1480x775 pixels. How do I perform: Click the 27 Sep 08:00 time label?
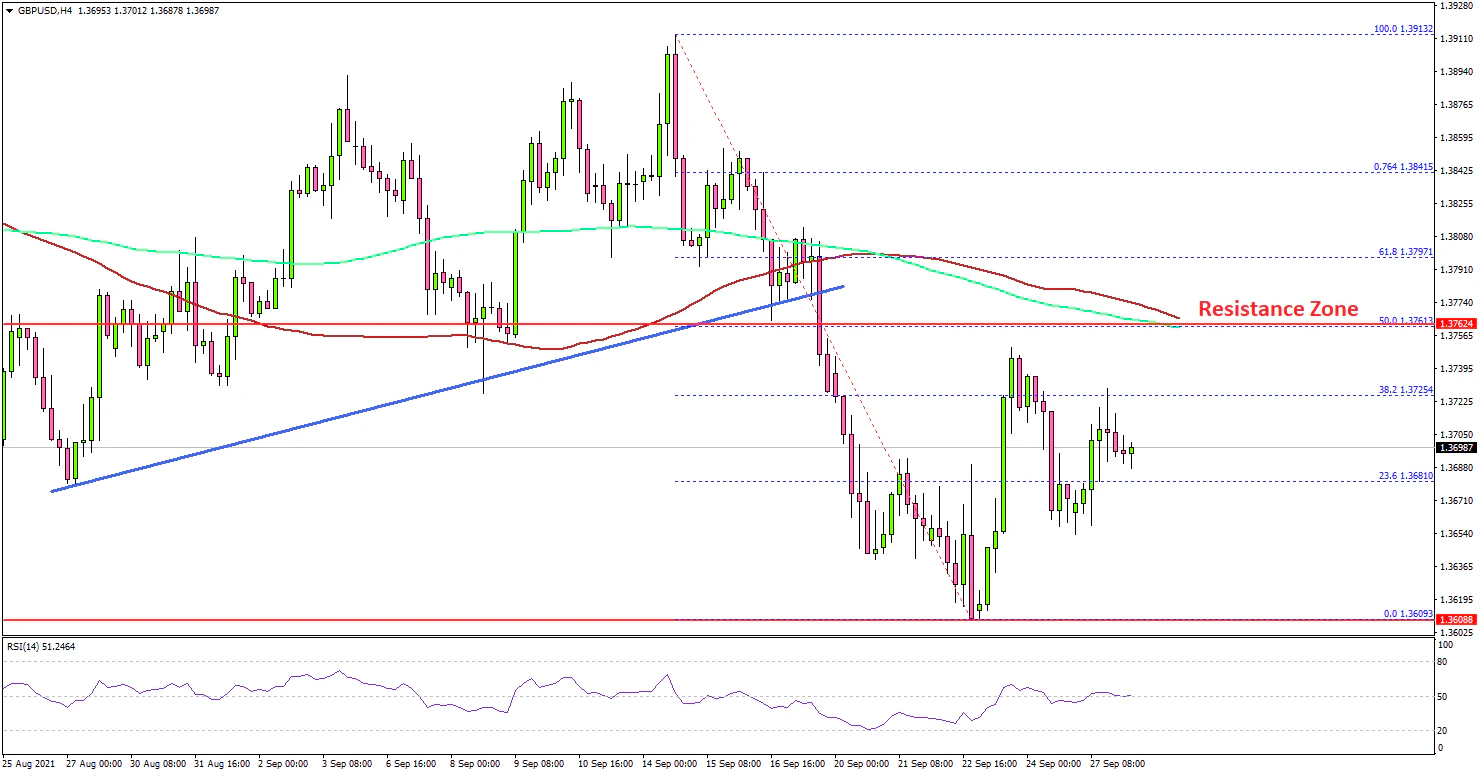coord(1118,764)
